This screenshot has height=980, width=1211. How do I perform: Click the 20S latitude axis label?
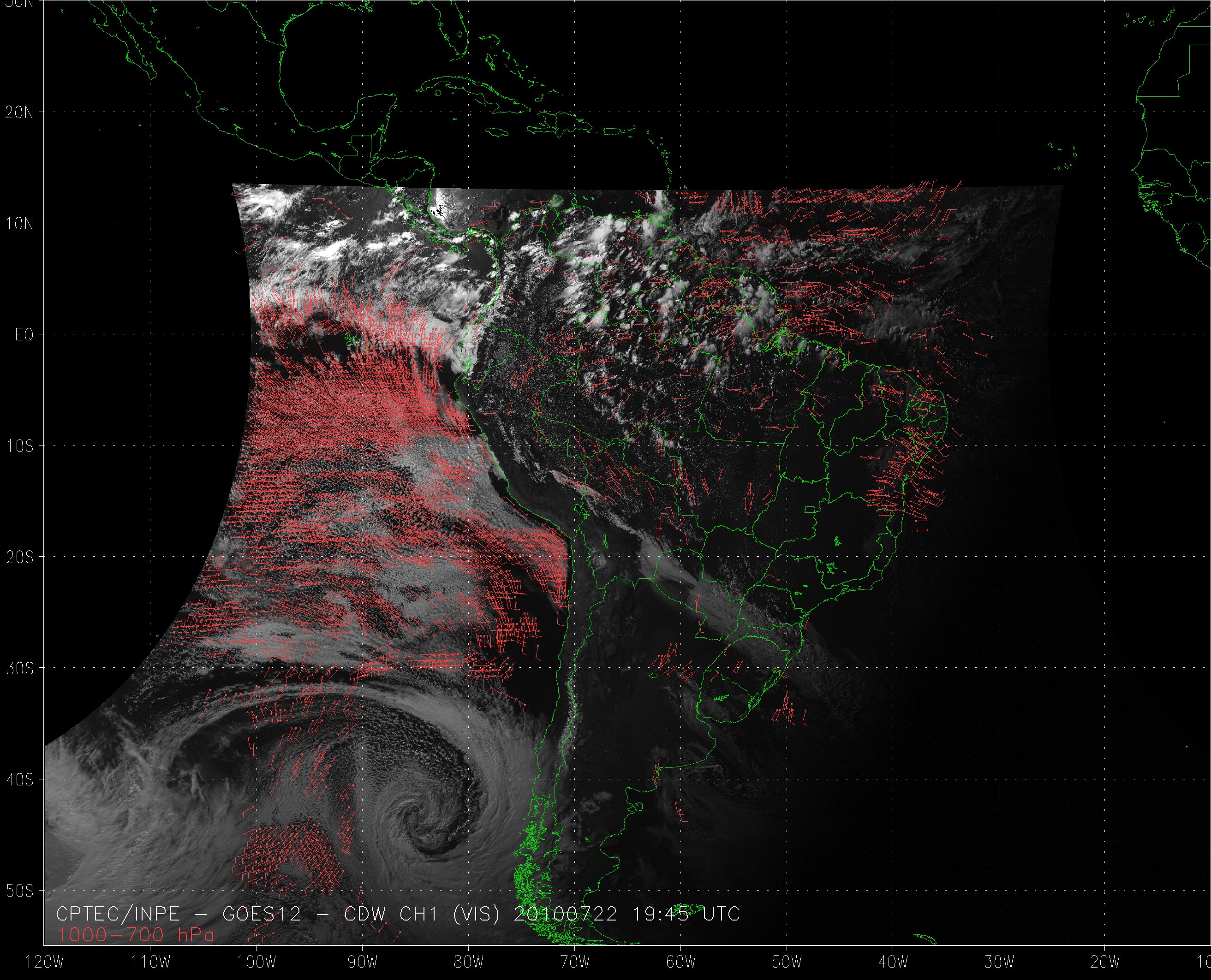click(x=20, y=557)
